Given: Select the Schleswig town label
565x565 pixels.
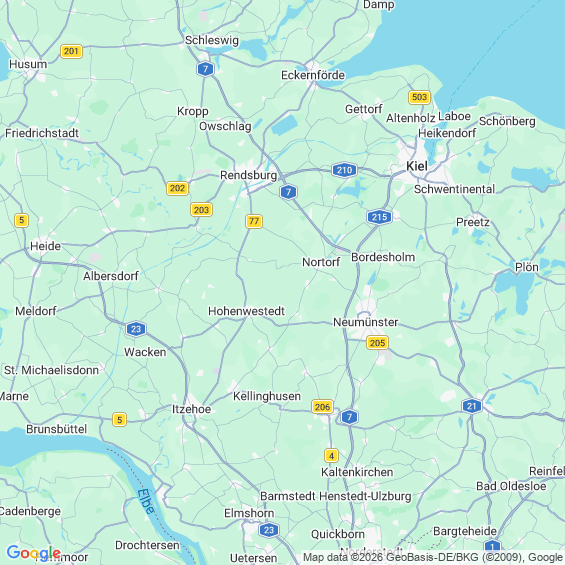Looking at the screenshot, I should pyautogui.click(x=212, y=40).
